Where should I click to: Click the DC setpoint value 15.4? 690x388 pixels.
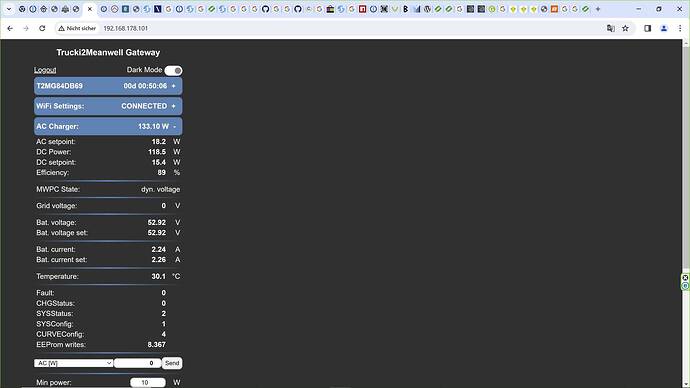[158, 162]
